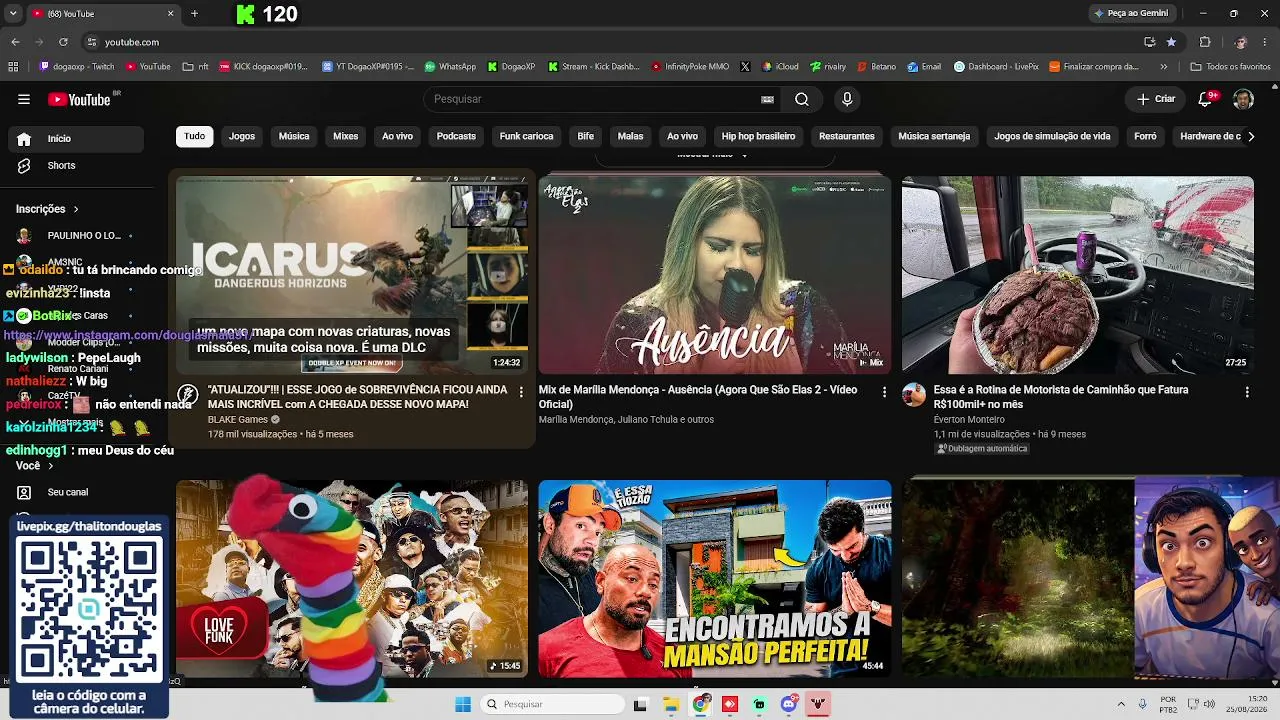The width and height of the screenshot is (1280, 720).
Task: Open a new browser tab
Action: click(194, 13)
